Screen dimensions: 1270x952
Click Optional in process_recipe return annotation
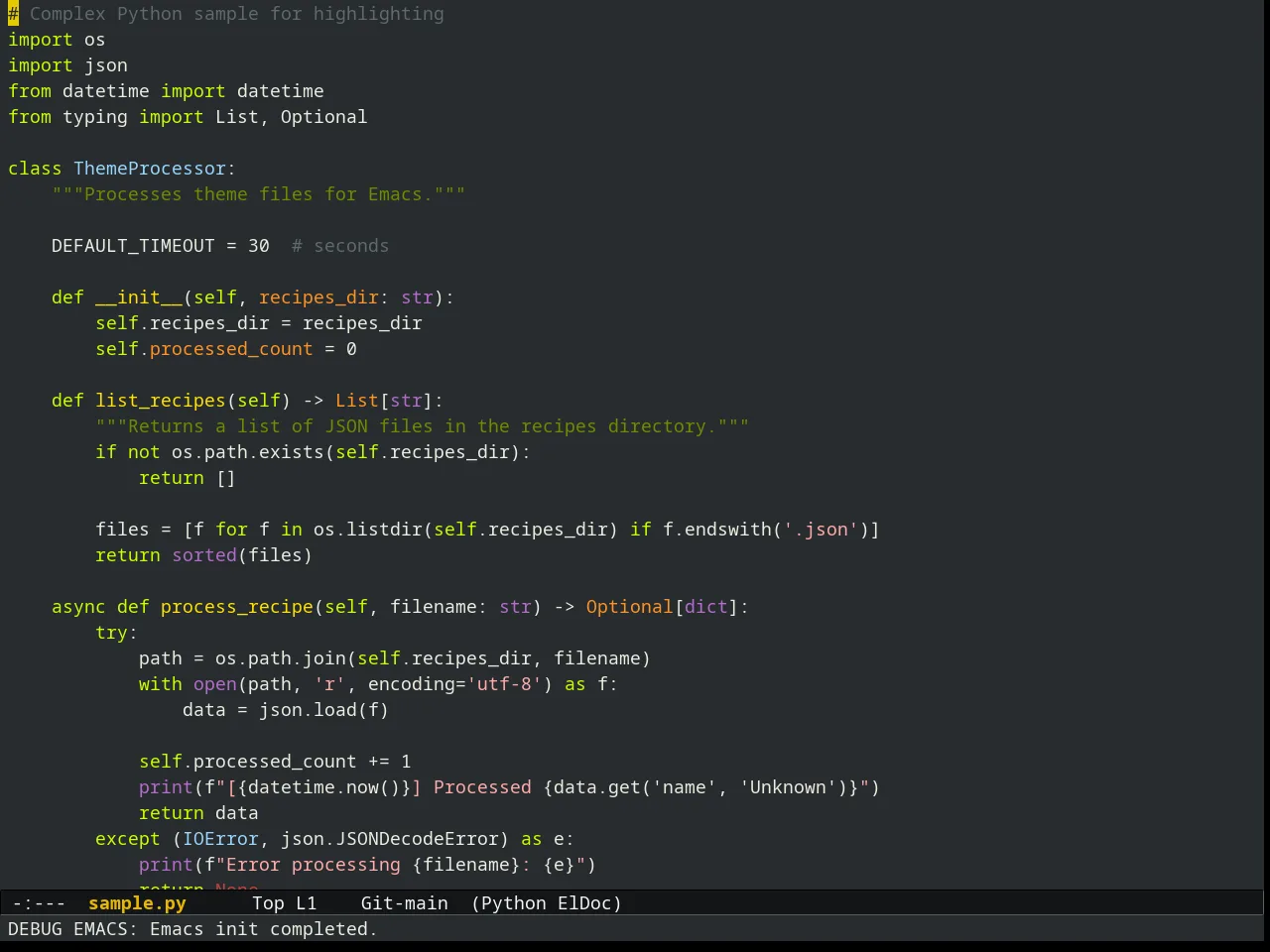pos(629,607)
